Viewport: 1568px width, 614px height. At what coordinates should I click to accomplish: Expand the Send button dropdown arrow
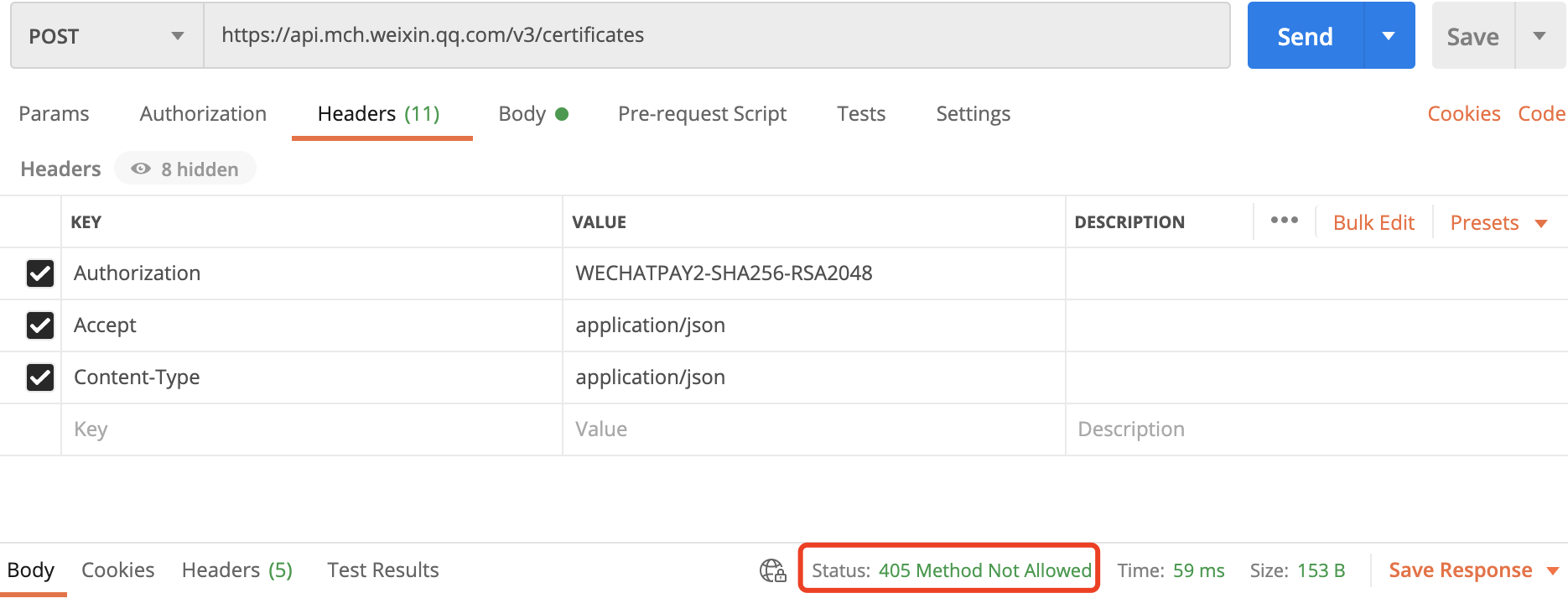coord(1389,36)
